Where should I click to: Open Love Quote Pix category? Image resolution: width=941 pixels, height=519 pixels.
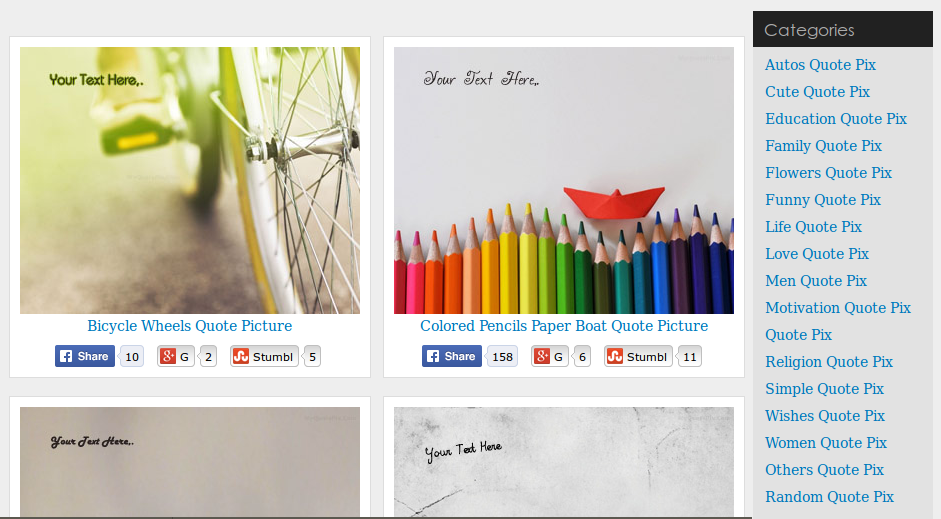(x=817, y=254)
